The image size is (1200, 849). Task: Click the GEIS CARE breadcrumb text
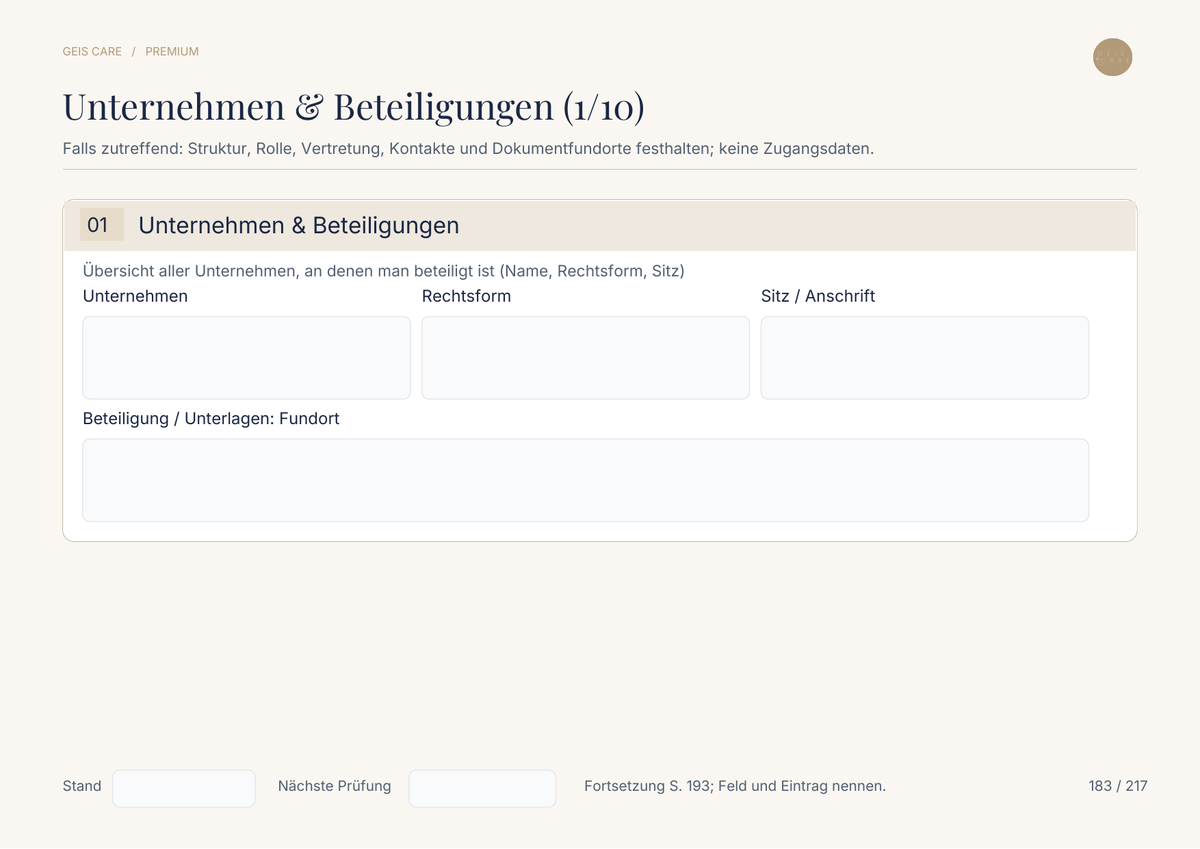point(92,51)
